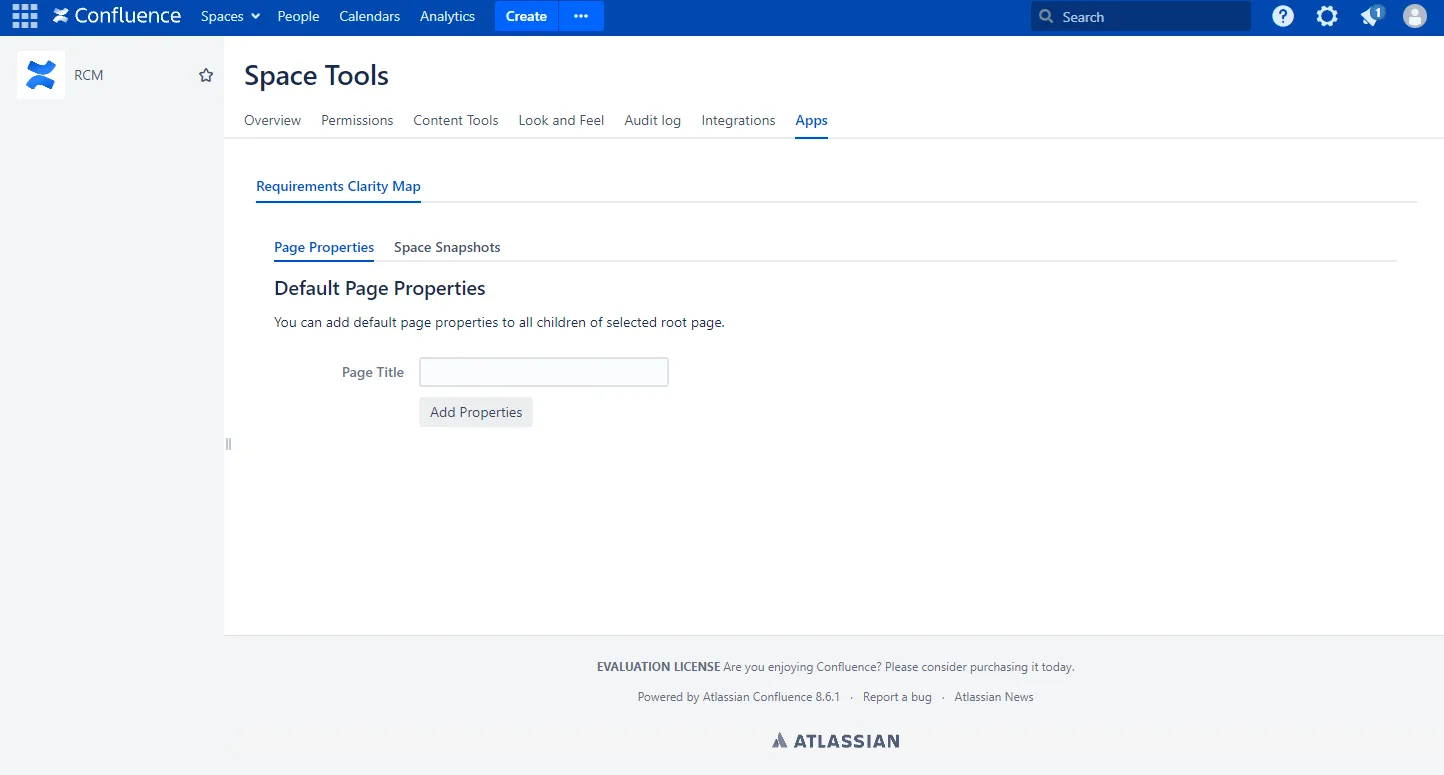The width and height of the screenshot is (1444, 775).
Task: Click the Default Page Properties heading
Action: 380,288
